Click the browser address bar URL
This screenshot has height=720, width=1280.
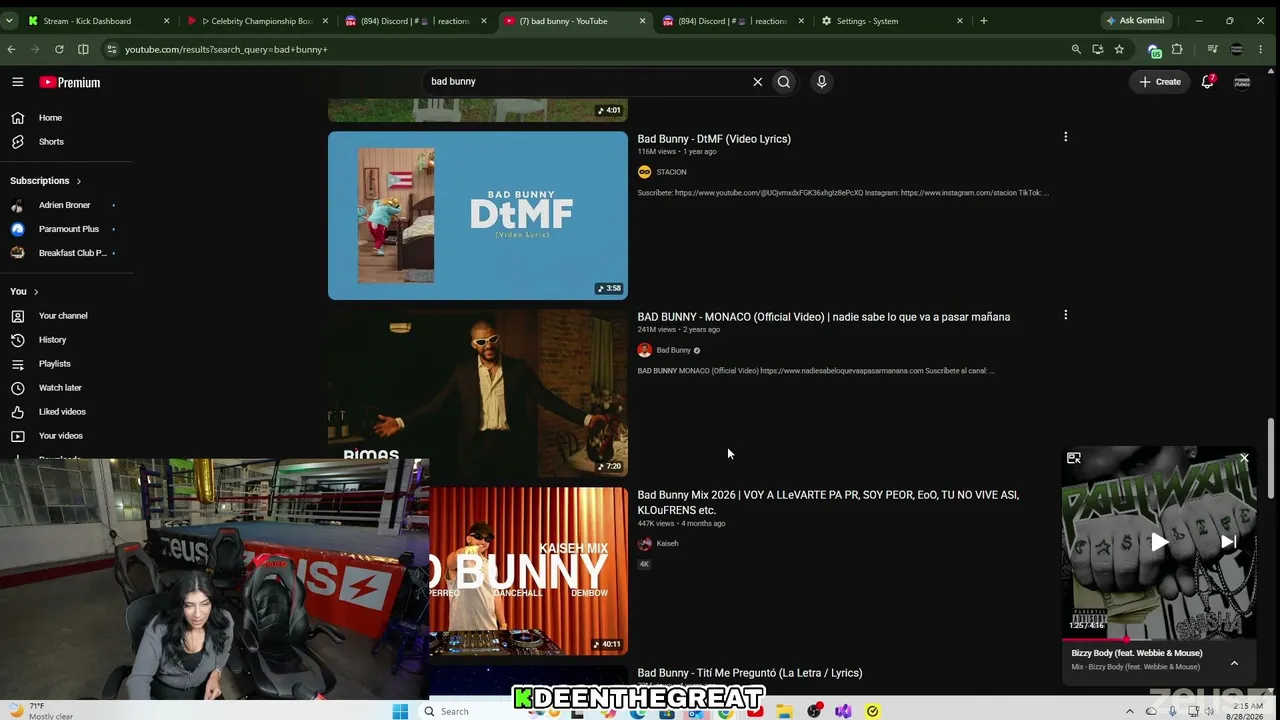226,49
